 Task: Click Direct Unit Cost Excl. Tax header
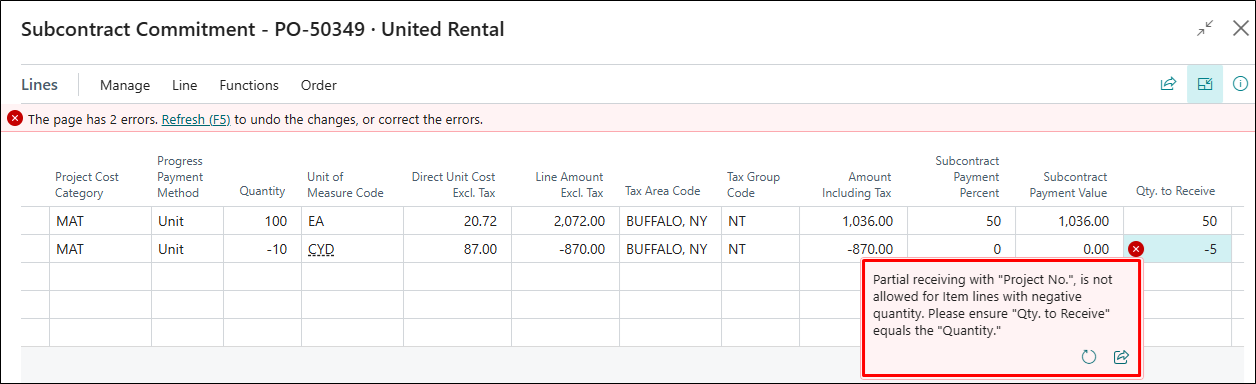click(x=454, y=185)
